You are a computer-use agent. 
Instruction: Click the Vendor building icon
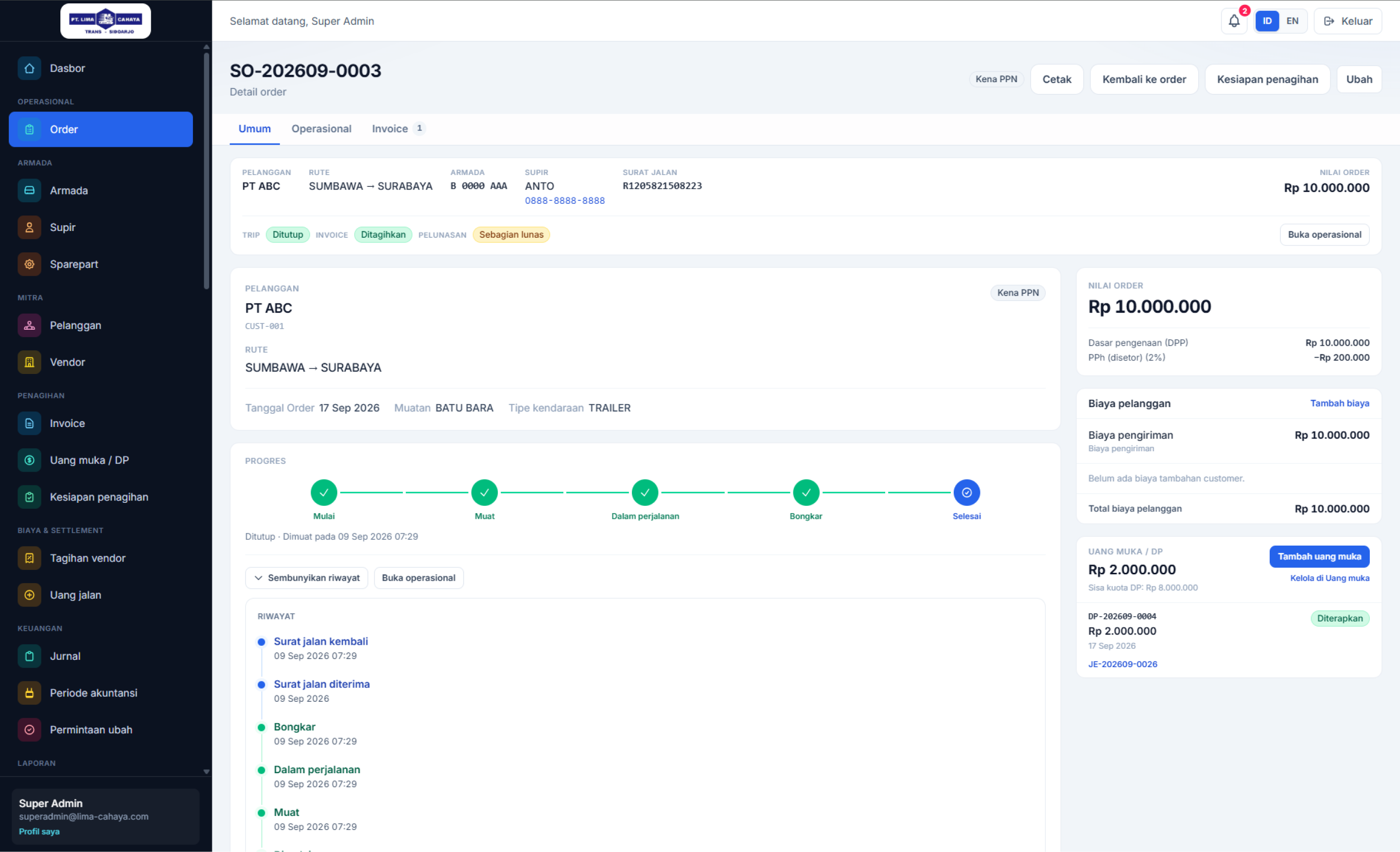tap(29, 362)
